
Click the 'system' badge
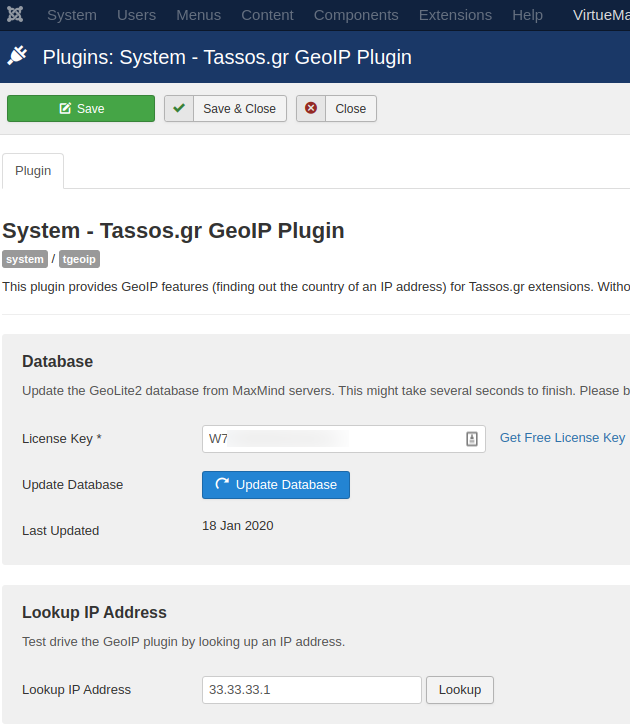tap(25, 259)
